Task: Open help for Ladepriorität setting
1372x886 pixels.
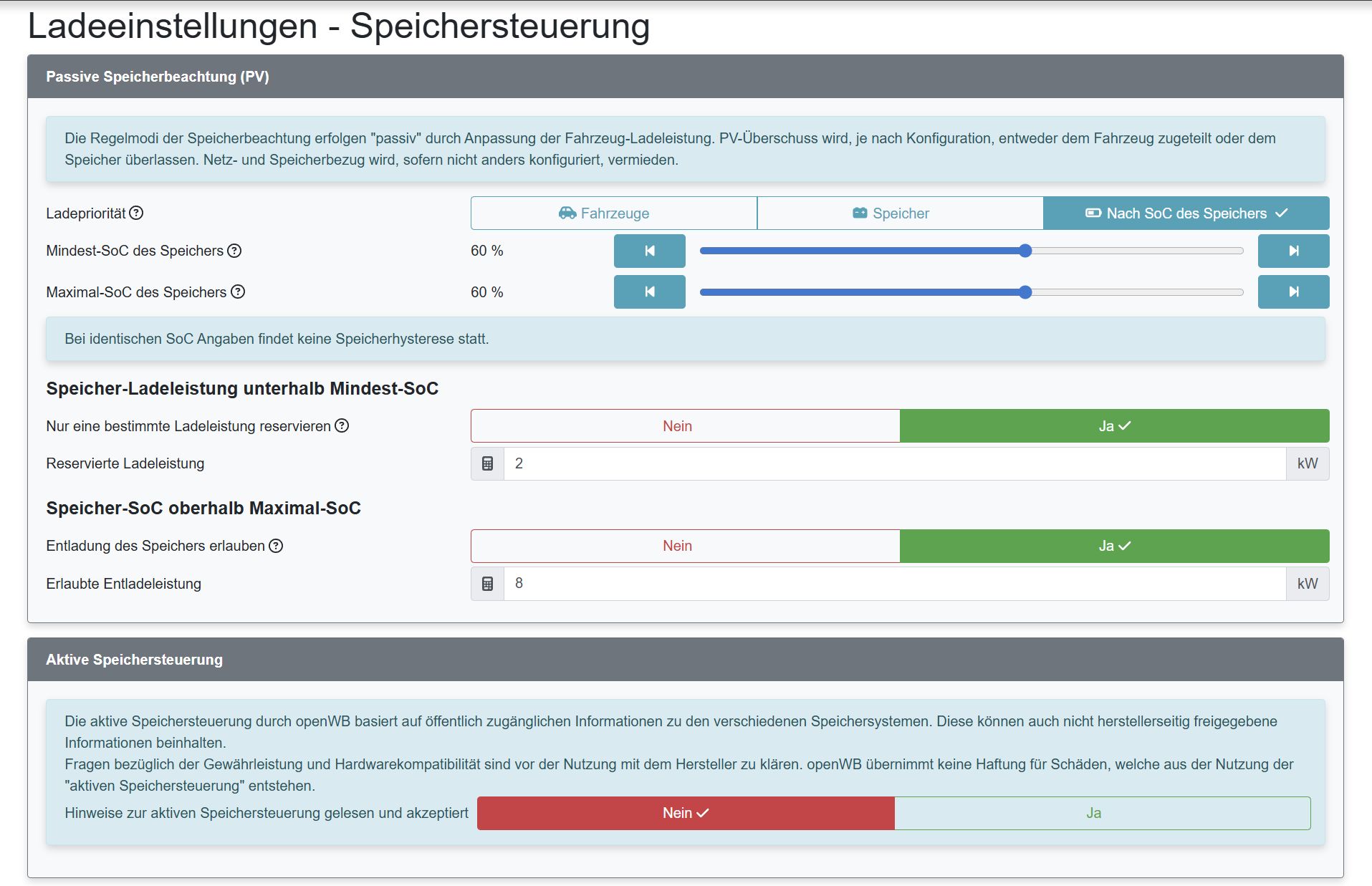Action: [138, 213]
